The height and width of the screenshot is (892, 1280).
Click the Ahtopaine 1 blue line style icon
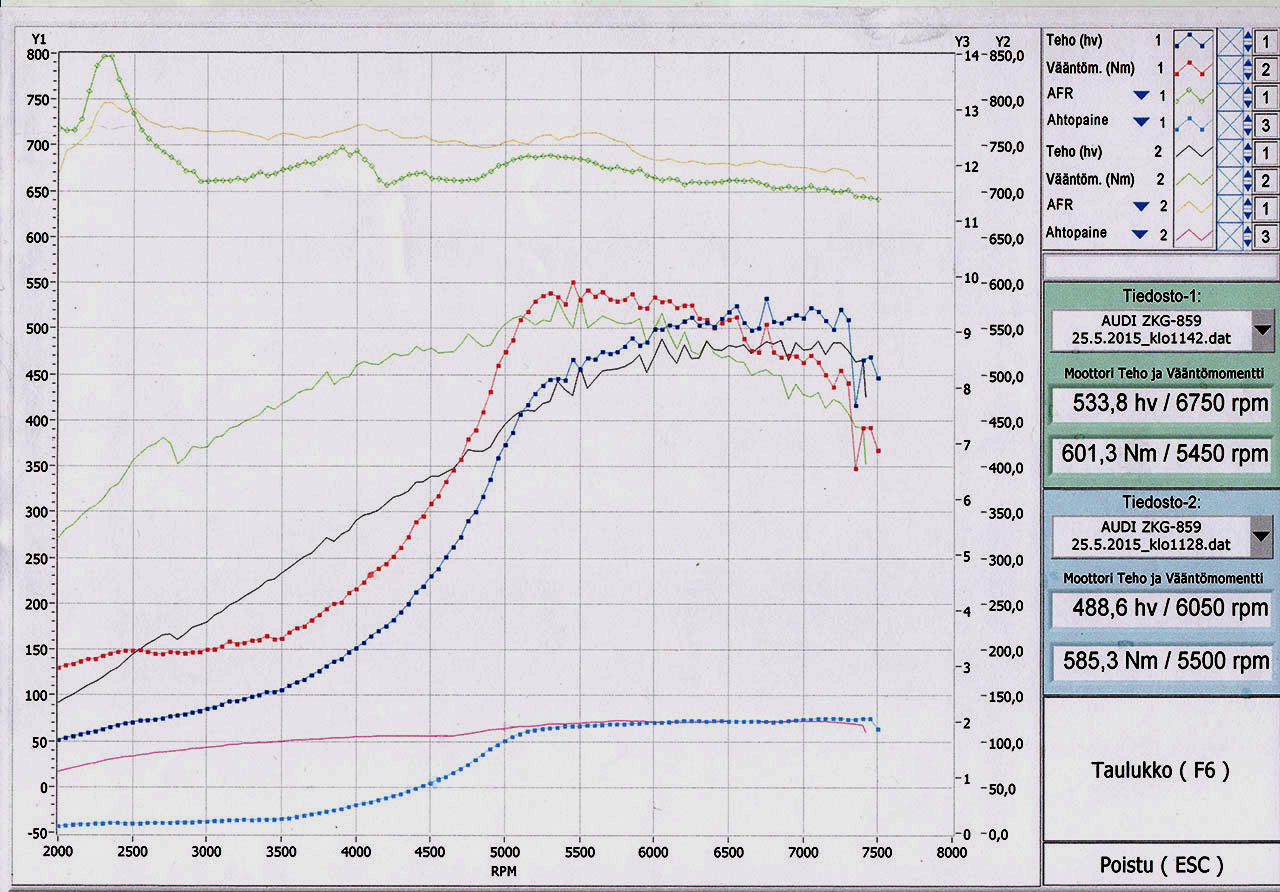pos(1195,123)
